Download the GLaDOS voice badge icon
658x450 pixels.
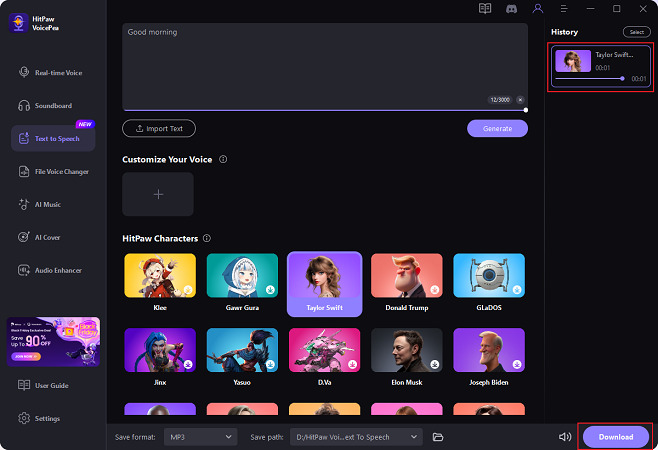pos(517,290)
